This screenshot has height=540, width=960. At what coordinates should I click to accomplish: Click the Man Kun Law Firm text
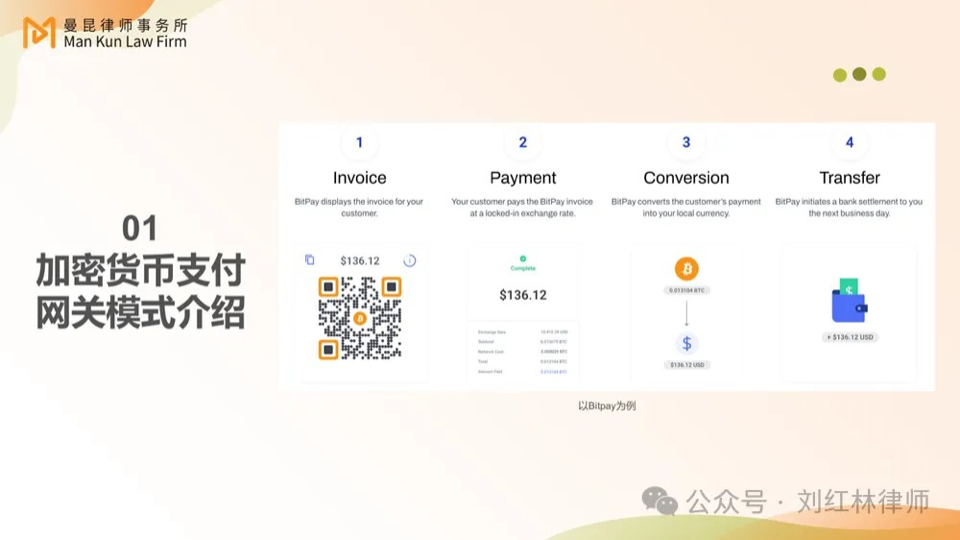click(x=125, y=42)
